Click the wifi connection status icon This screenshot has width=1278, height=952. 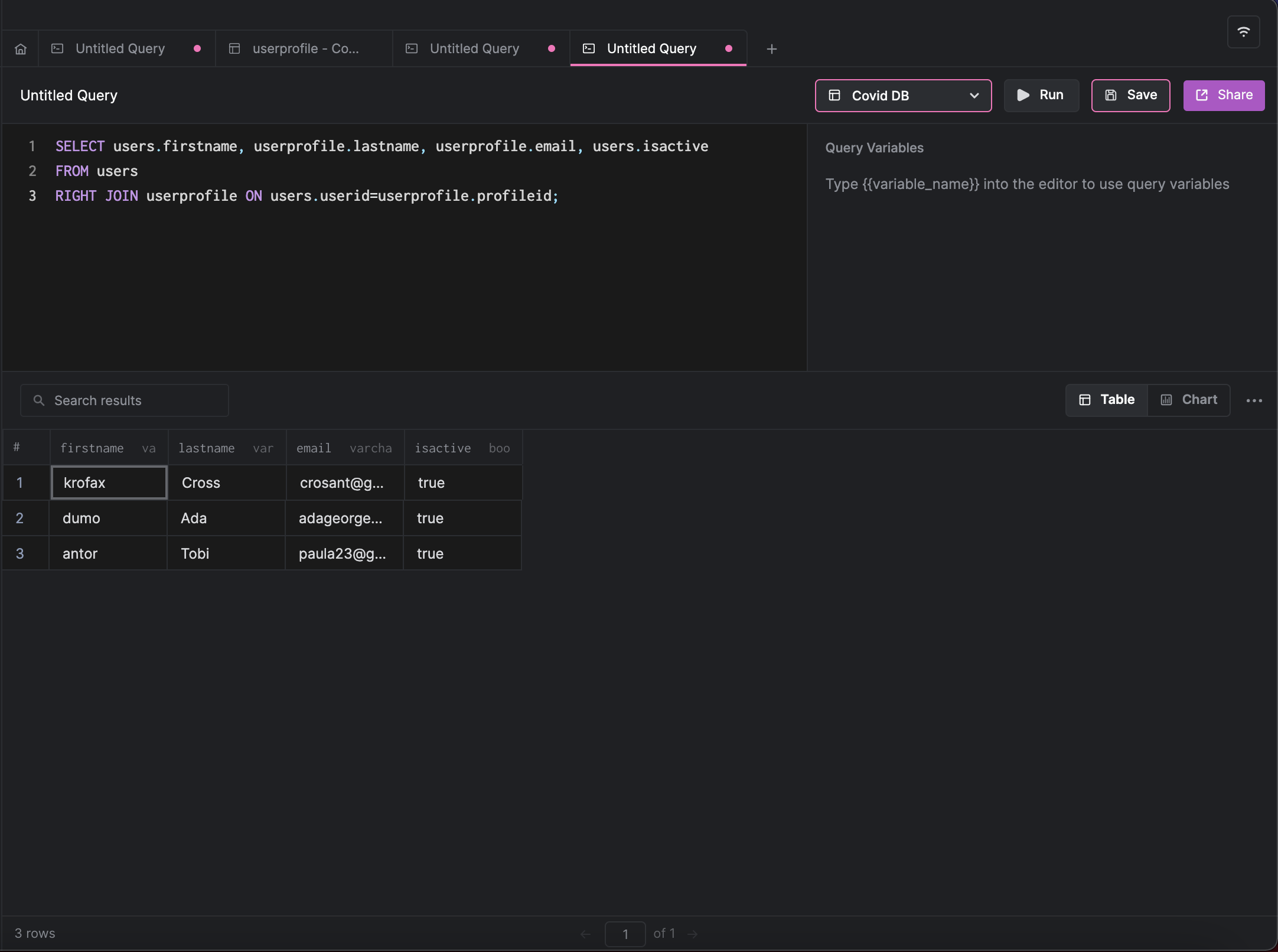[1243, 32]
